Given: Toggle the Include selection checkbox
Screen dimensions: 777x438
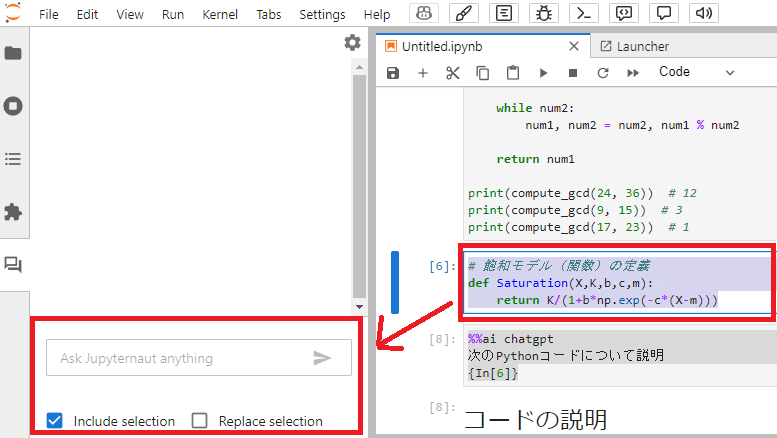Looking at the screenshot, I should click(x=55, y=421).
